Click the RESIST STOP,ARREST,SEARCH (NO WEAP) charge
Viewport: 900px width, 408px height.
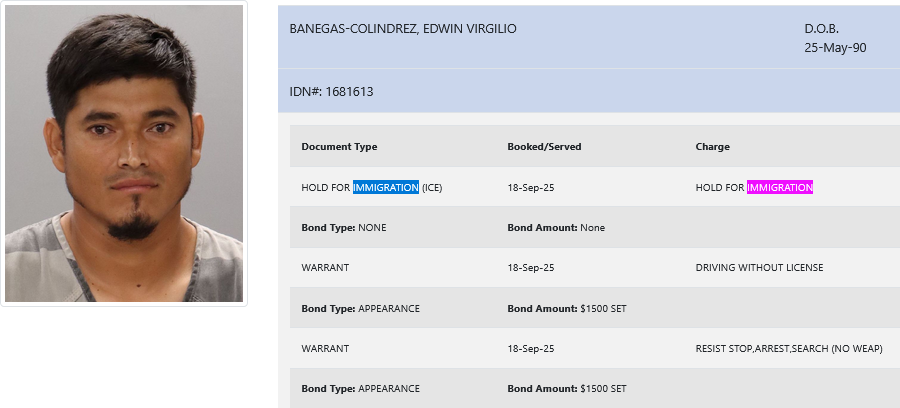pyautogui.click(x=789, y=348)
